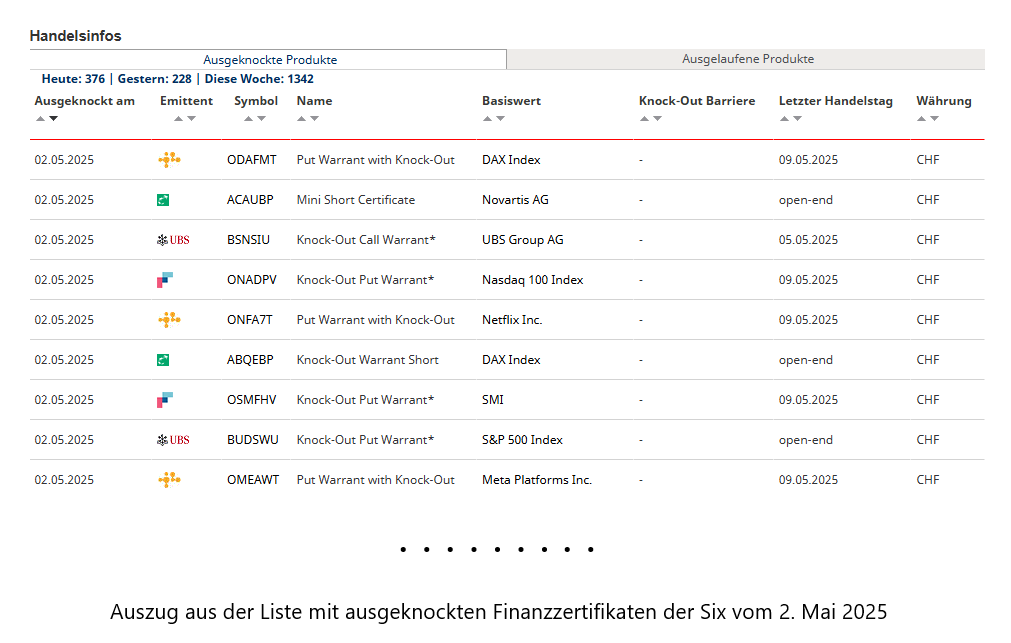Open symbol ODAFMT
The width and height of the screenshot is (1011, 643).
(251, 160)
